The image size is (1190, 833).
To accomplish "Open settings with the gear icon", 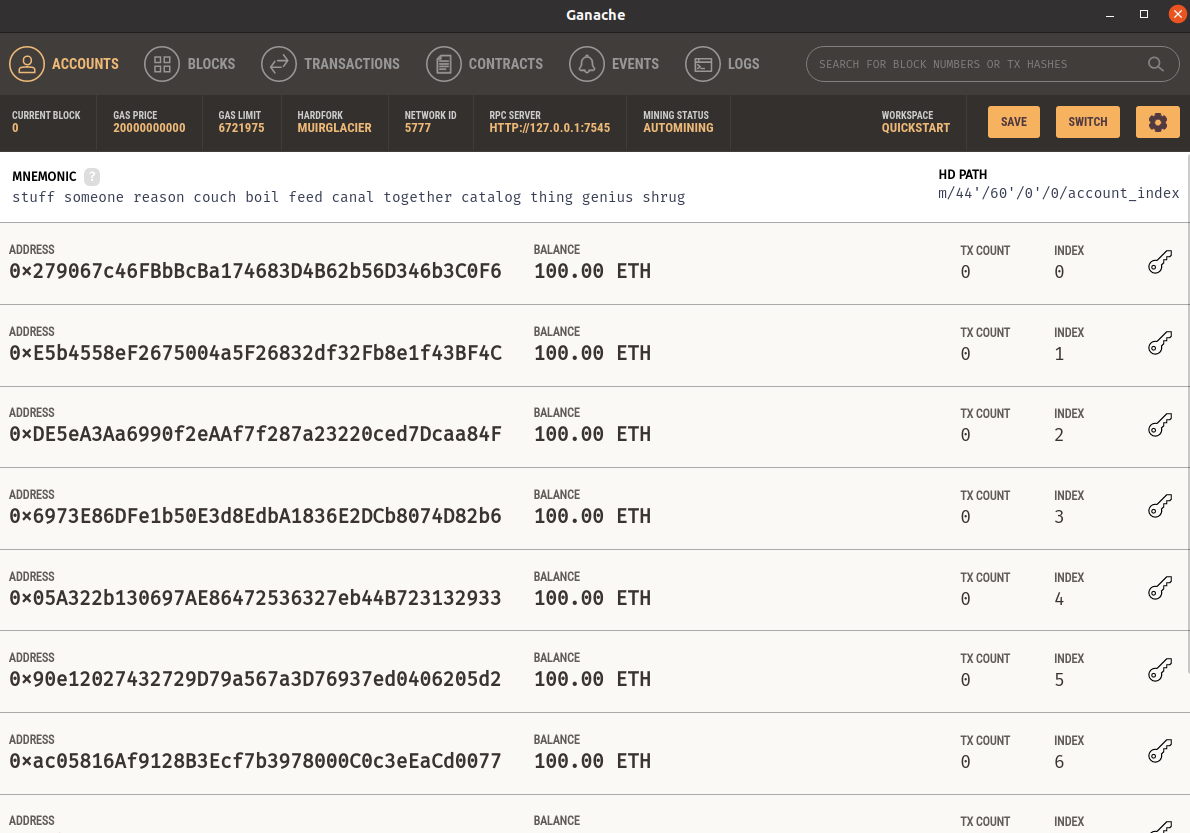I will (x=1157, y=121).
